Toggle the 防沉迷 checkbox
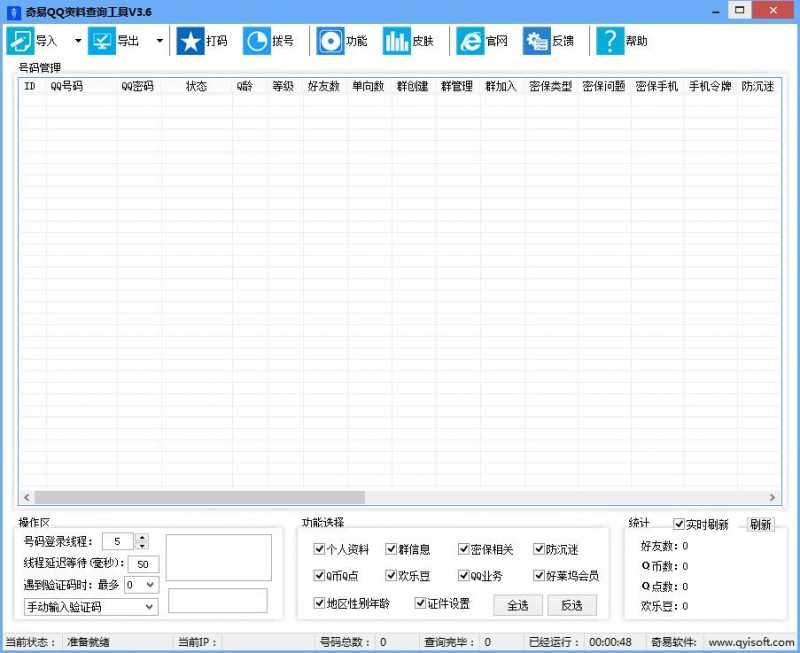 click(540, 549)
